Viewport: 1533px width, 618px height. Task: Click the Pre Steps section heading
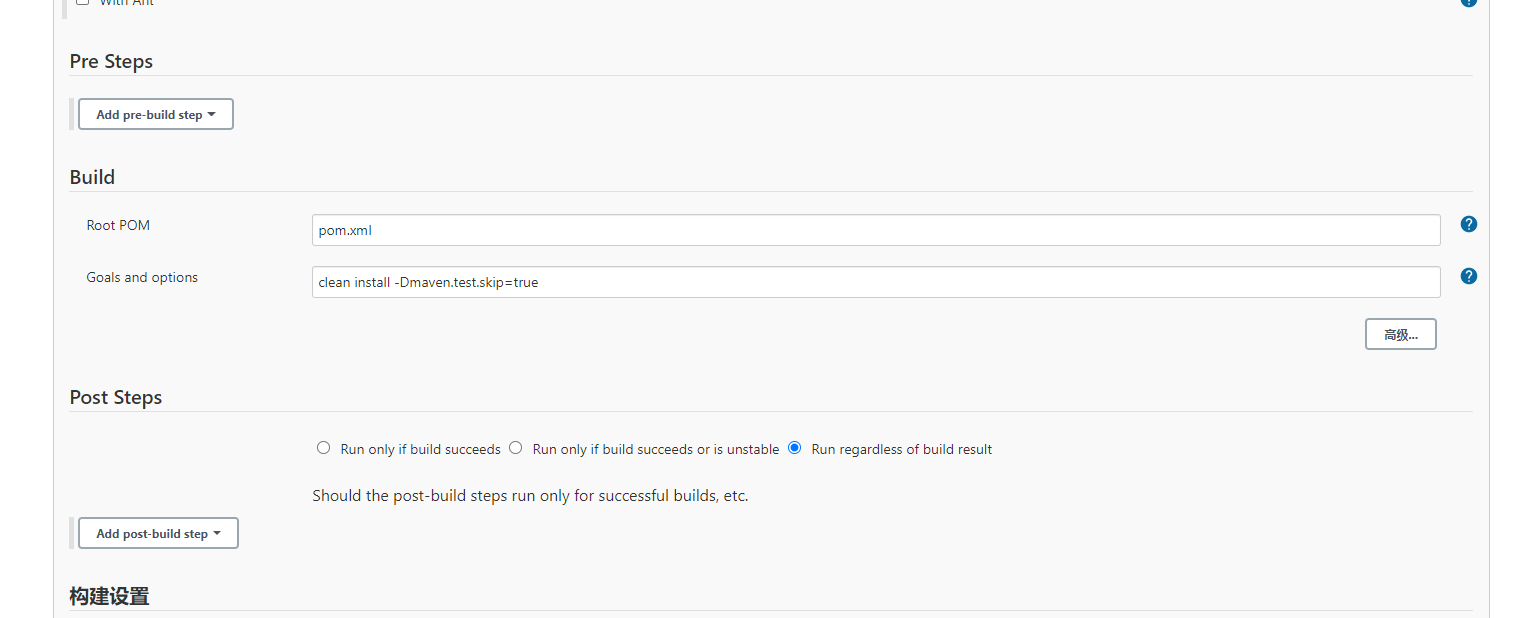[x=111, y=61]
